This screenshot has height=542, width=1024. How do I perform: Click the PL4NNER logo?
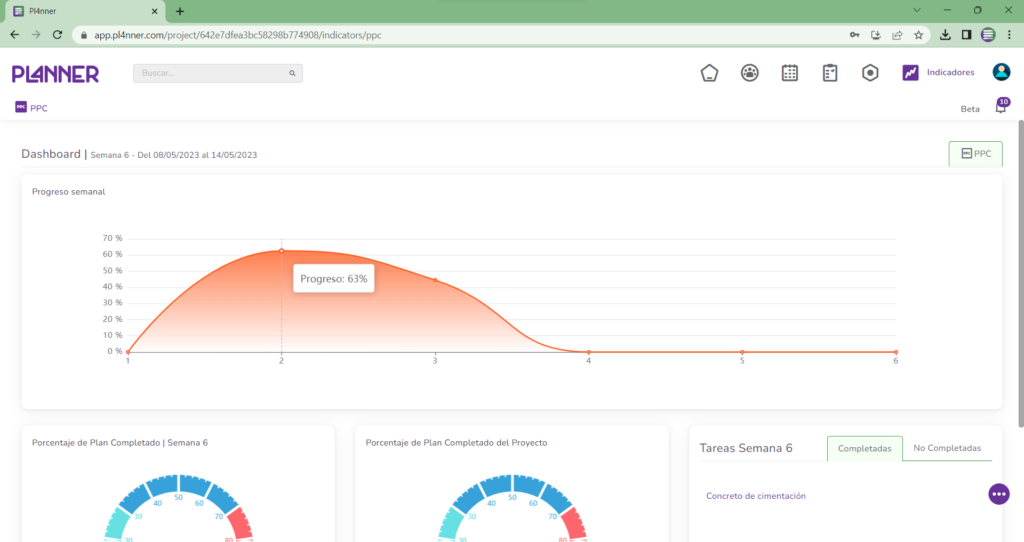[55, 74]
